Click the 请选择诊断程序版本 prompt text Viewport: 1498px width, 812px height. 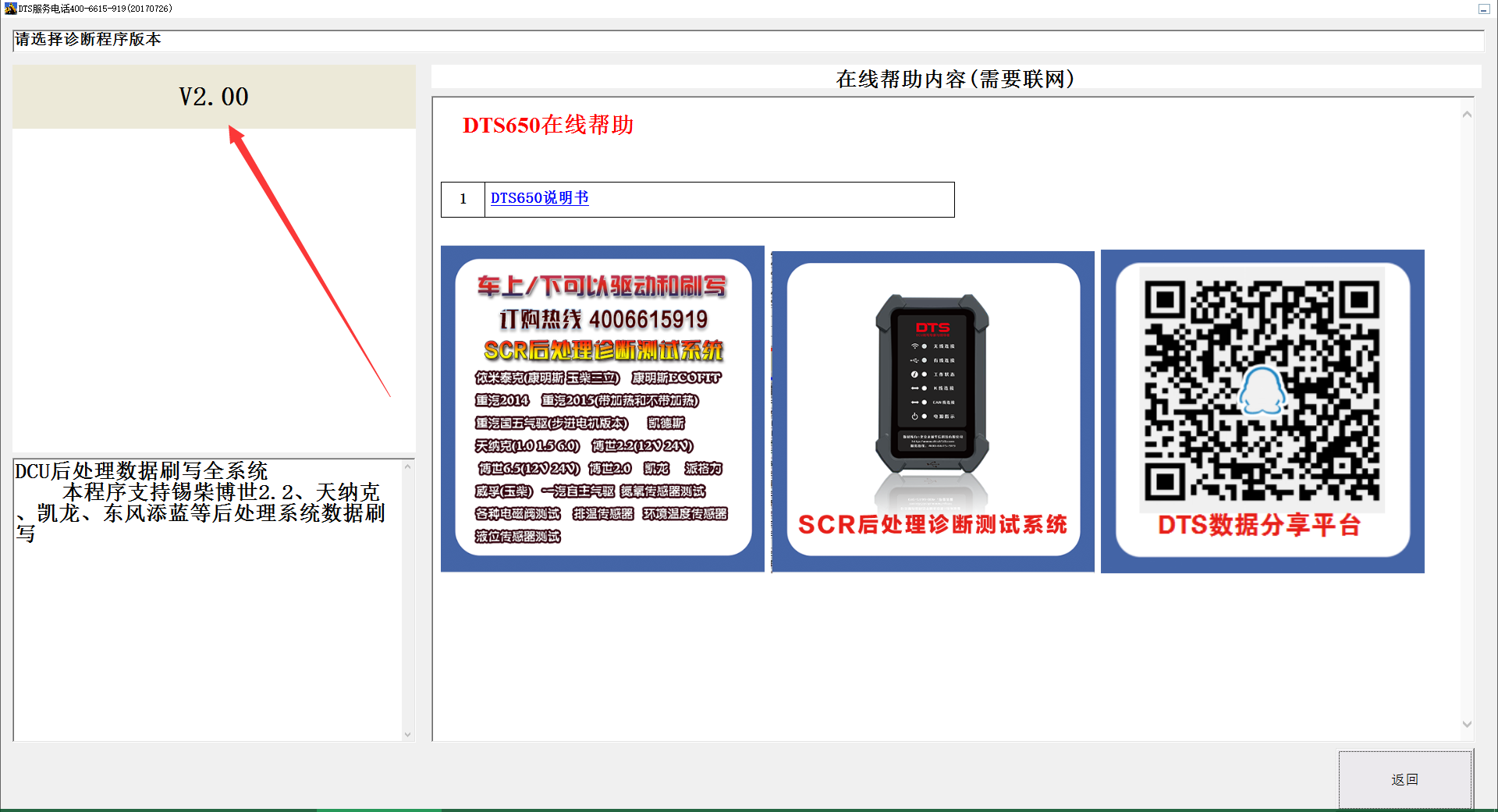[88, 39]
